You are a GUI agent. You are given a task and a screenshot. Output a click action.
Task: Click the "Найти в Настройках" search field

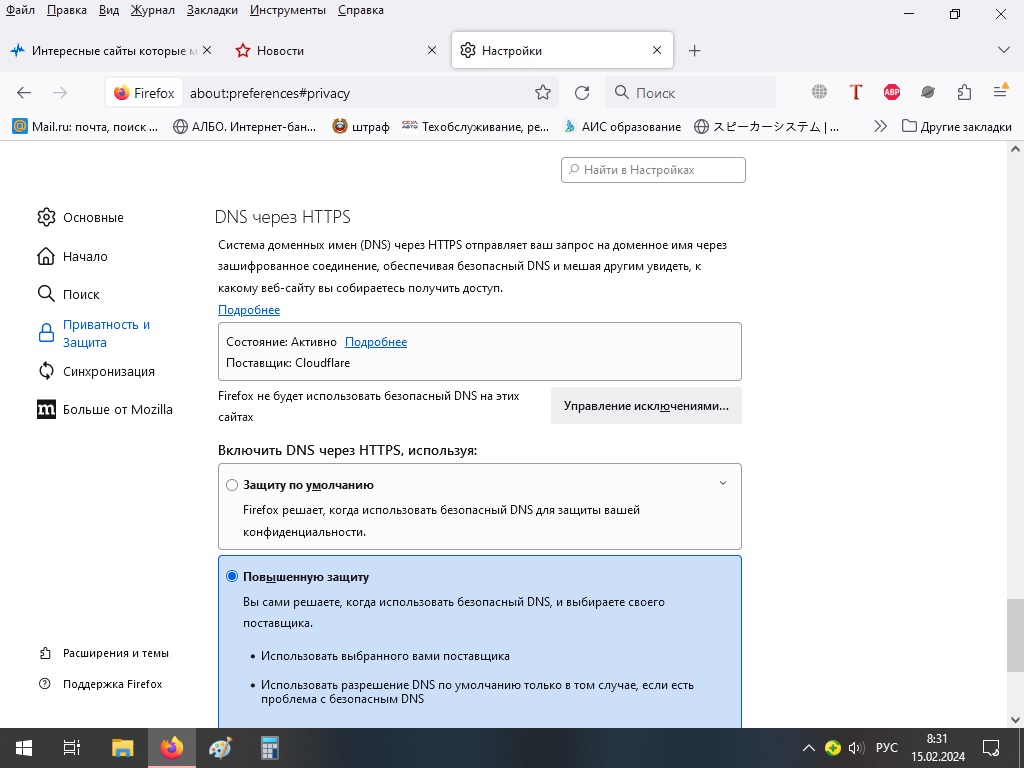pyautogui.click(x=654, y=170)
